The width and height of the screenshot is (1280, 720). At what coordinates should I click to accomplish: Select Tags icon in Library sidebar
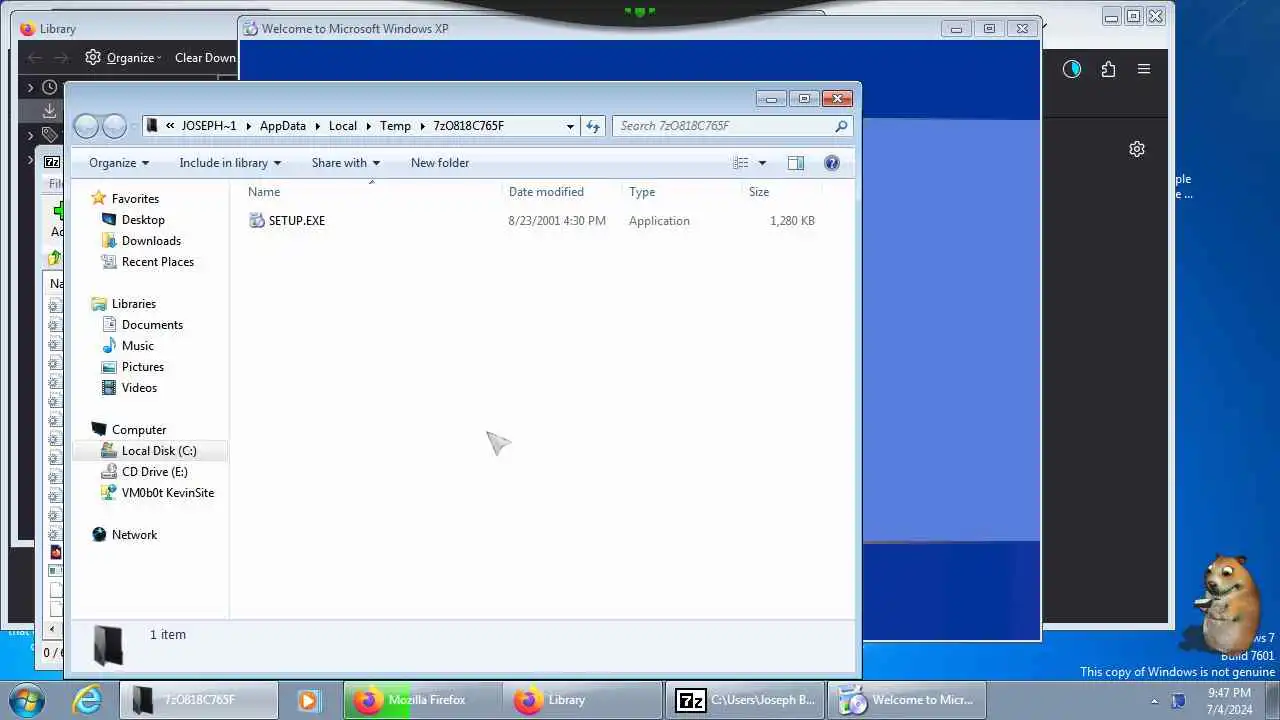tap(49, 135)
